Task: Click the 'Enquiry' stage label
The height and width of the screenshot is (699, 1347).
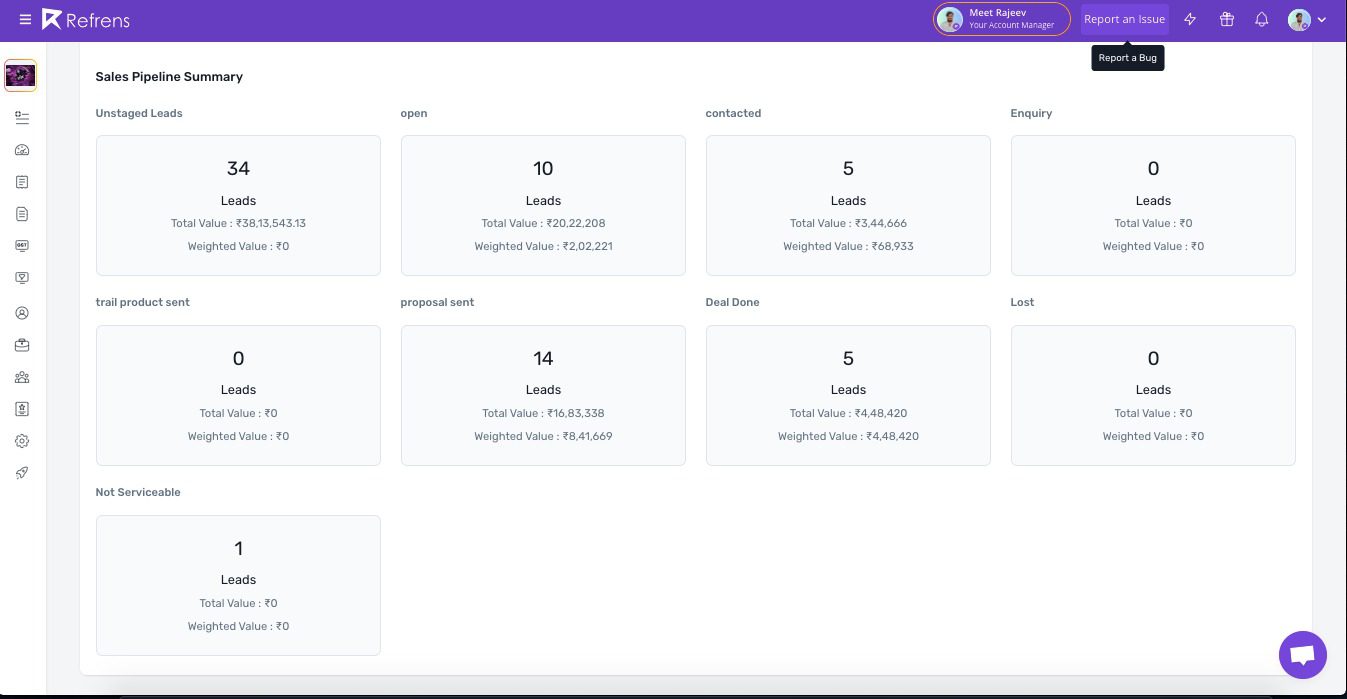Action: 1031,113
